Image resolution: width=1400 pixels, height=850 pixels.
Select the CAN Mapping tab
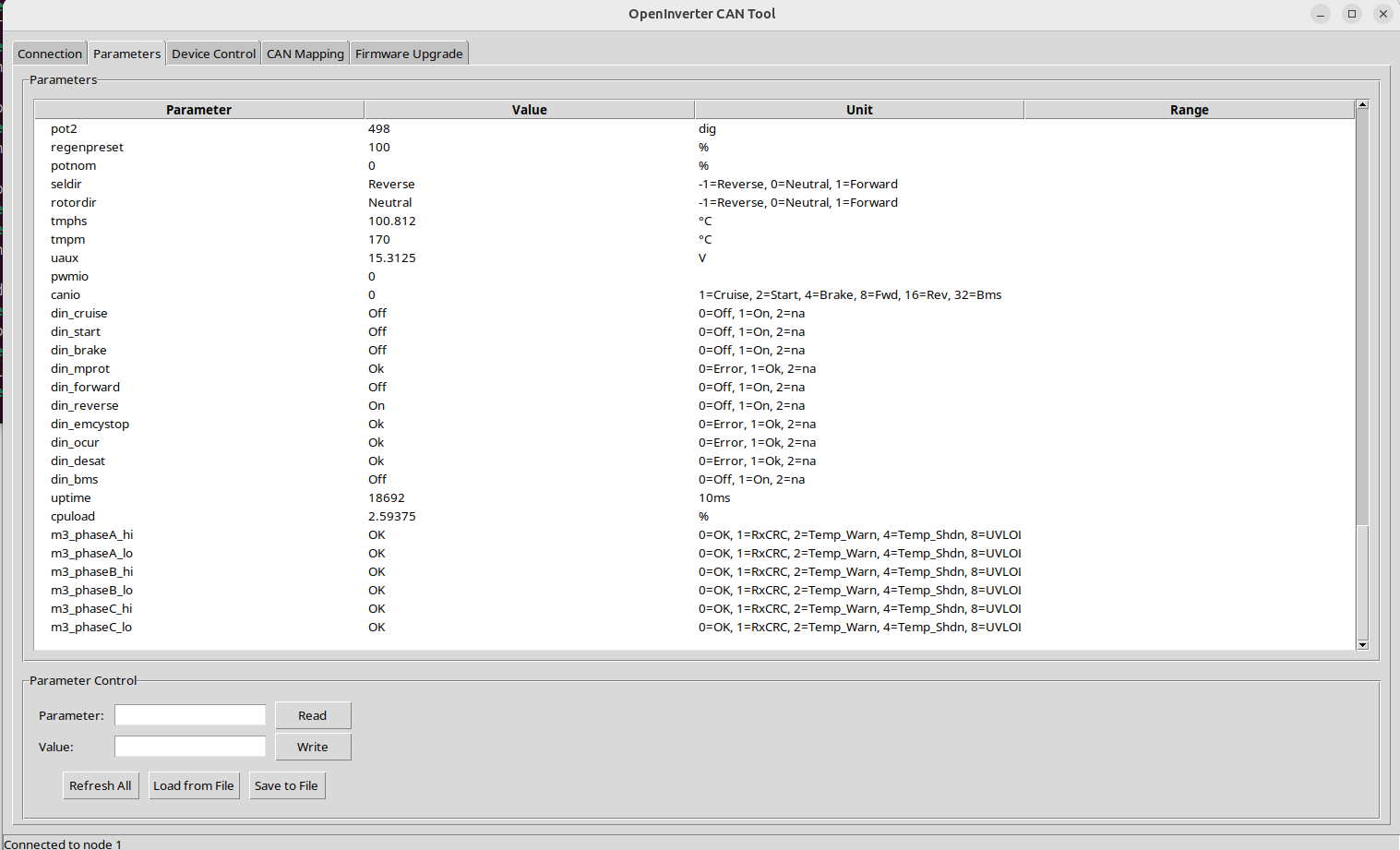click(305, 54)
